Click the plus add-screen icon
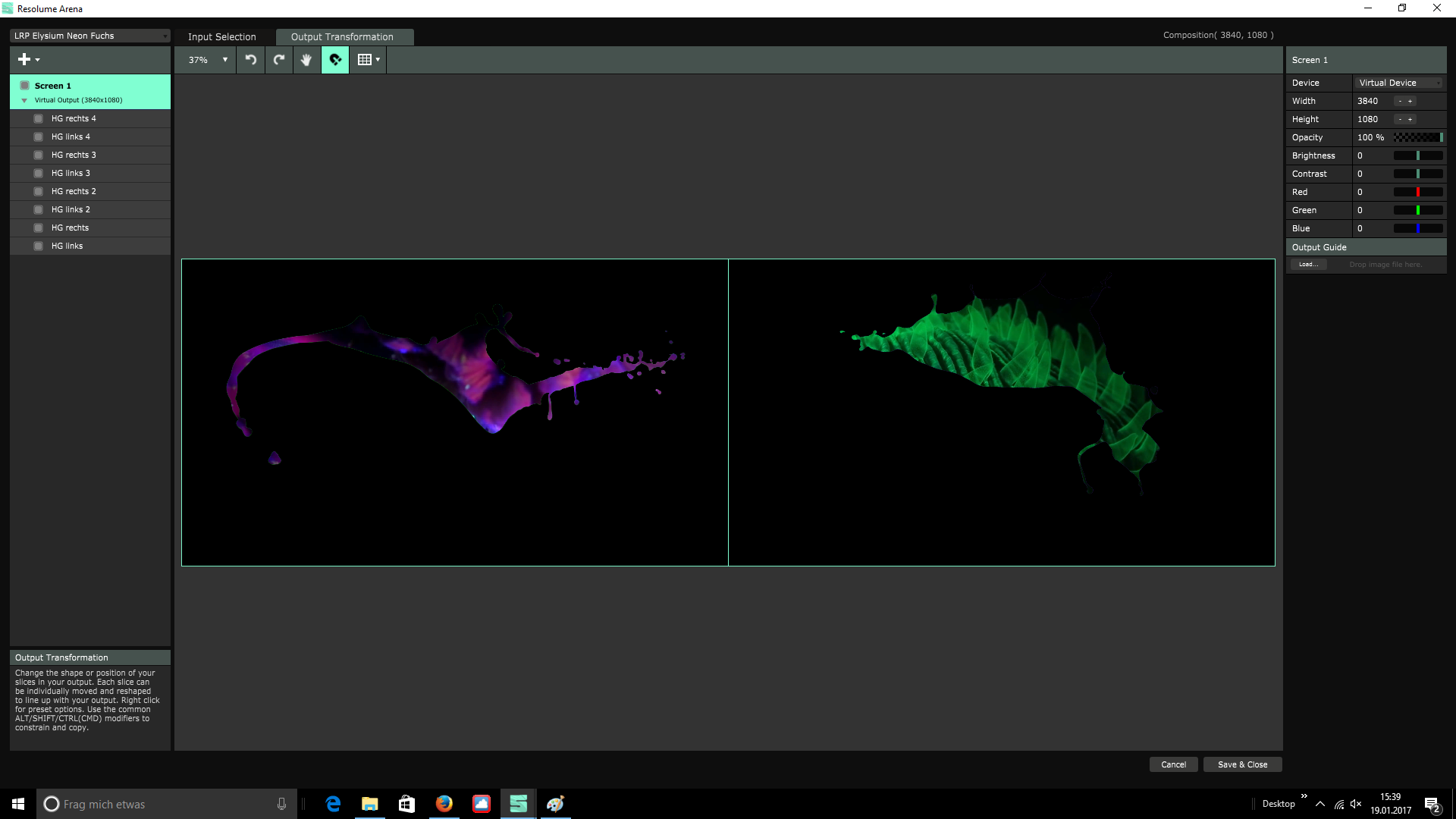 (x=24, y=59)
